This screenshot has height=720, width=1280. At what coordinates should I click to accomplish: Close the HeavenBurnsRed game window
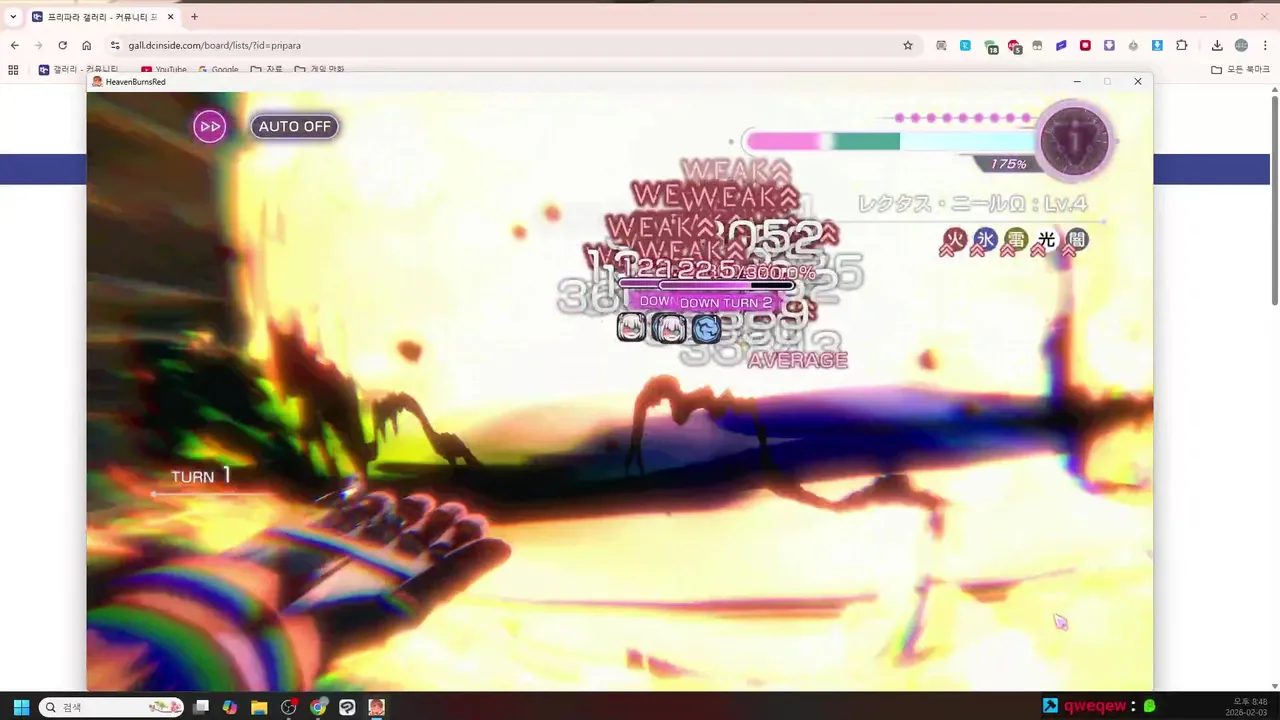coord(1138,81)
